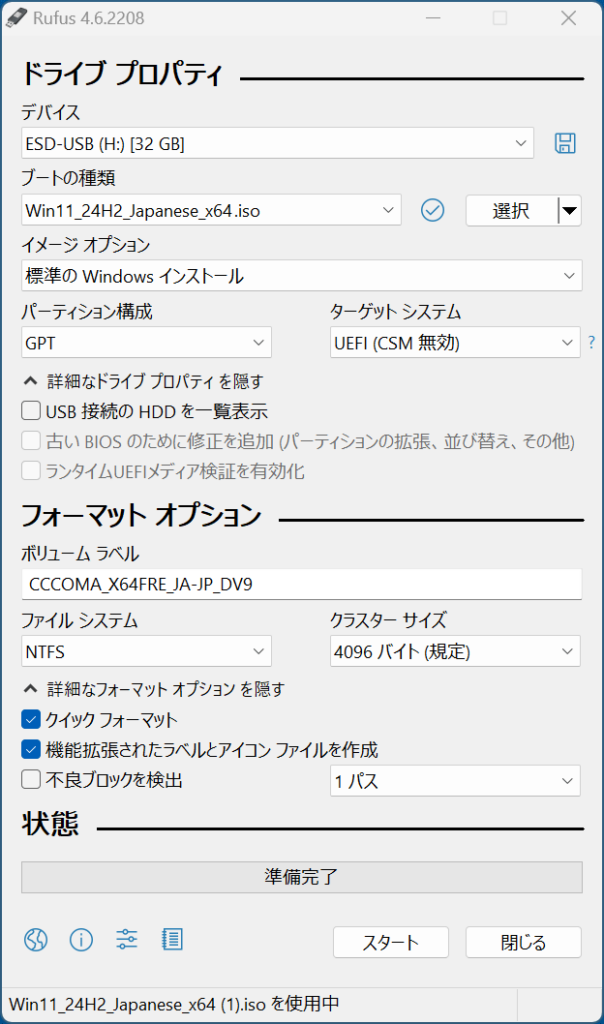Open the パーティション構成 GPT dropdown

pos(146,343)
